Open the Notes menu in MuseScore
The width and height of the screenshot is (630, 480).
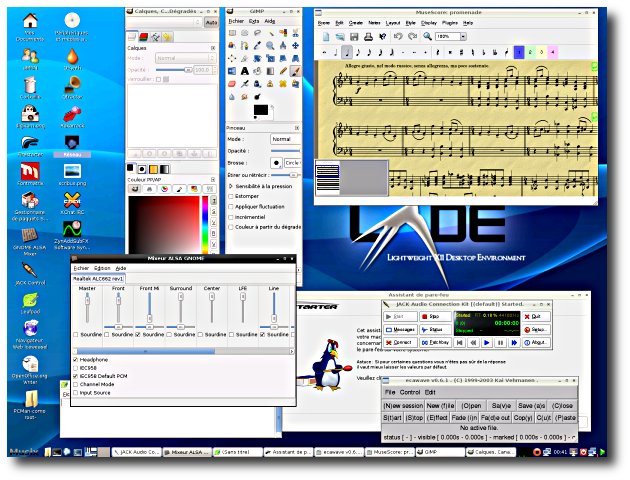click(374, 23)
